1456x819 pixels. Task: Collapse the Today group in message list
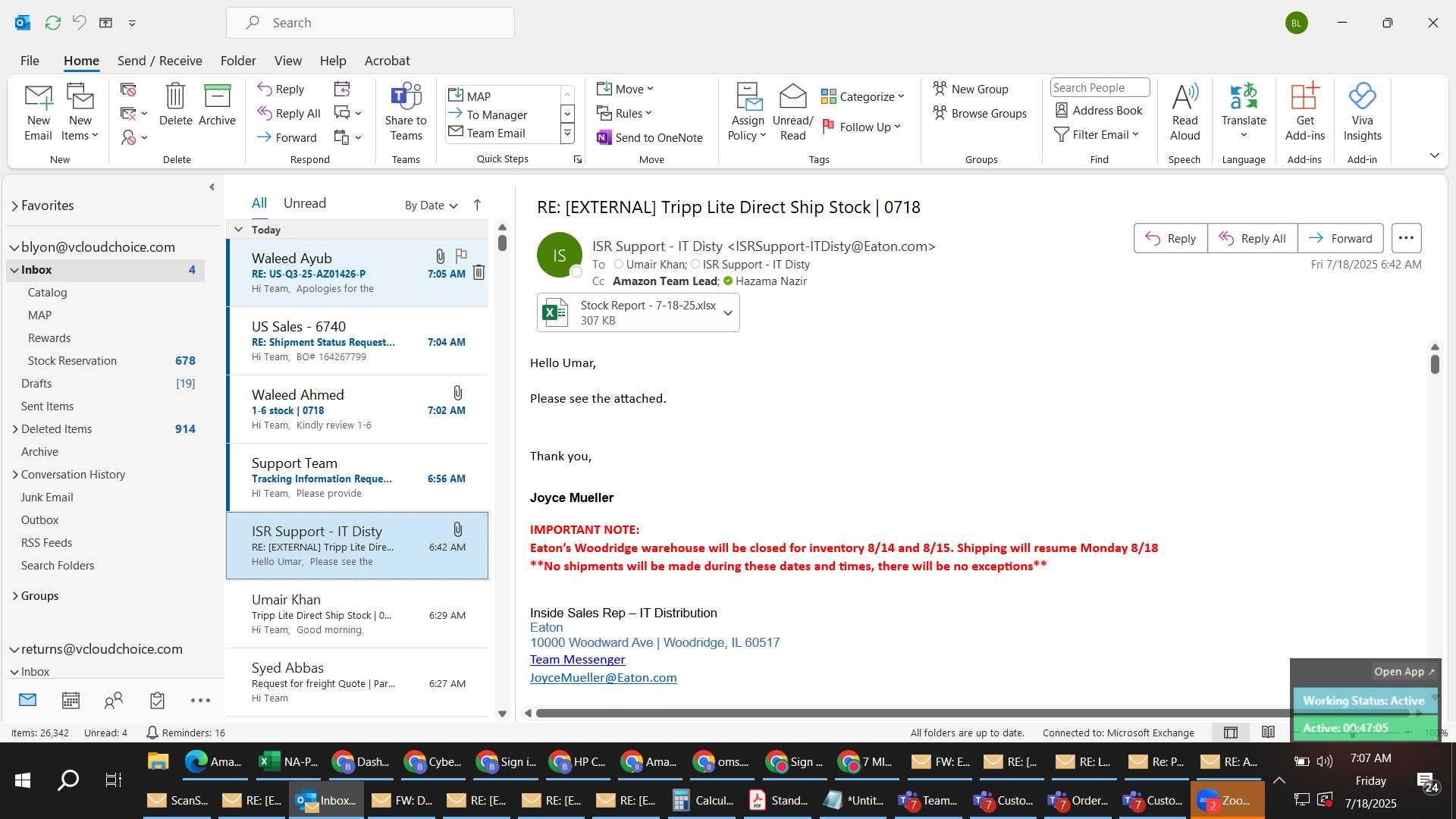[238, 230]
